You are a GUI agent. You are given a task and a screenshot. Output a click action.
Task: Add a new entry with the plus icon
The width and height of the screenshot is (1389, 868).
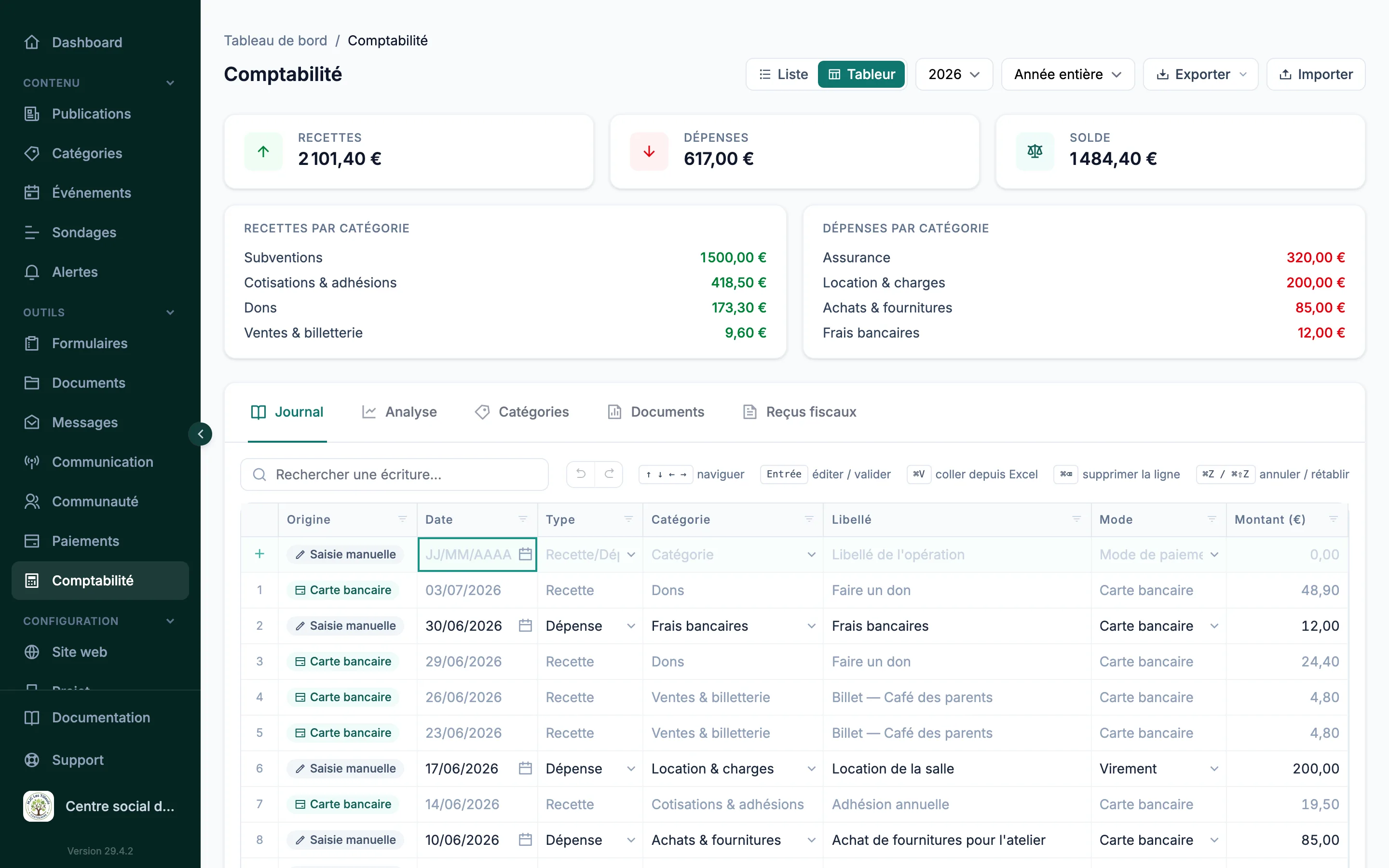tap(259, 554)
